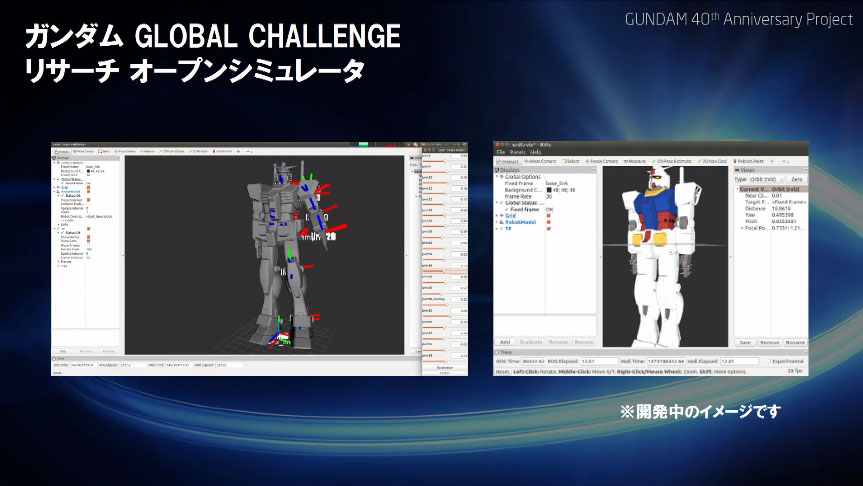The height and width of the screenshot is (486, 863).
Task: Click Add button under urdf.rviz Displays panel
Action: click(505, 342)
